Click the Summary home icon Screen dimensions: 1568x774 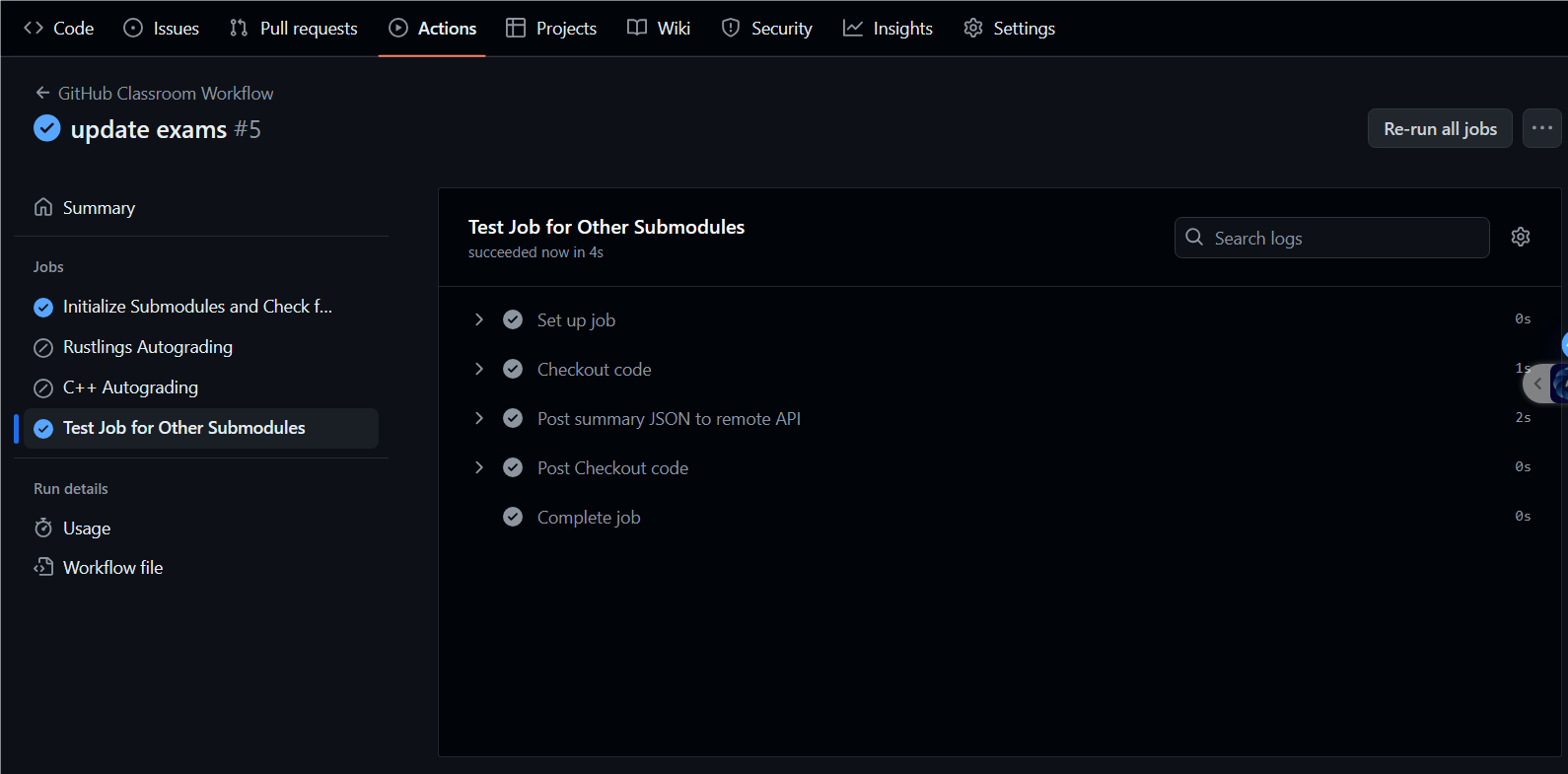43,207
